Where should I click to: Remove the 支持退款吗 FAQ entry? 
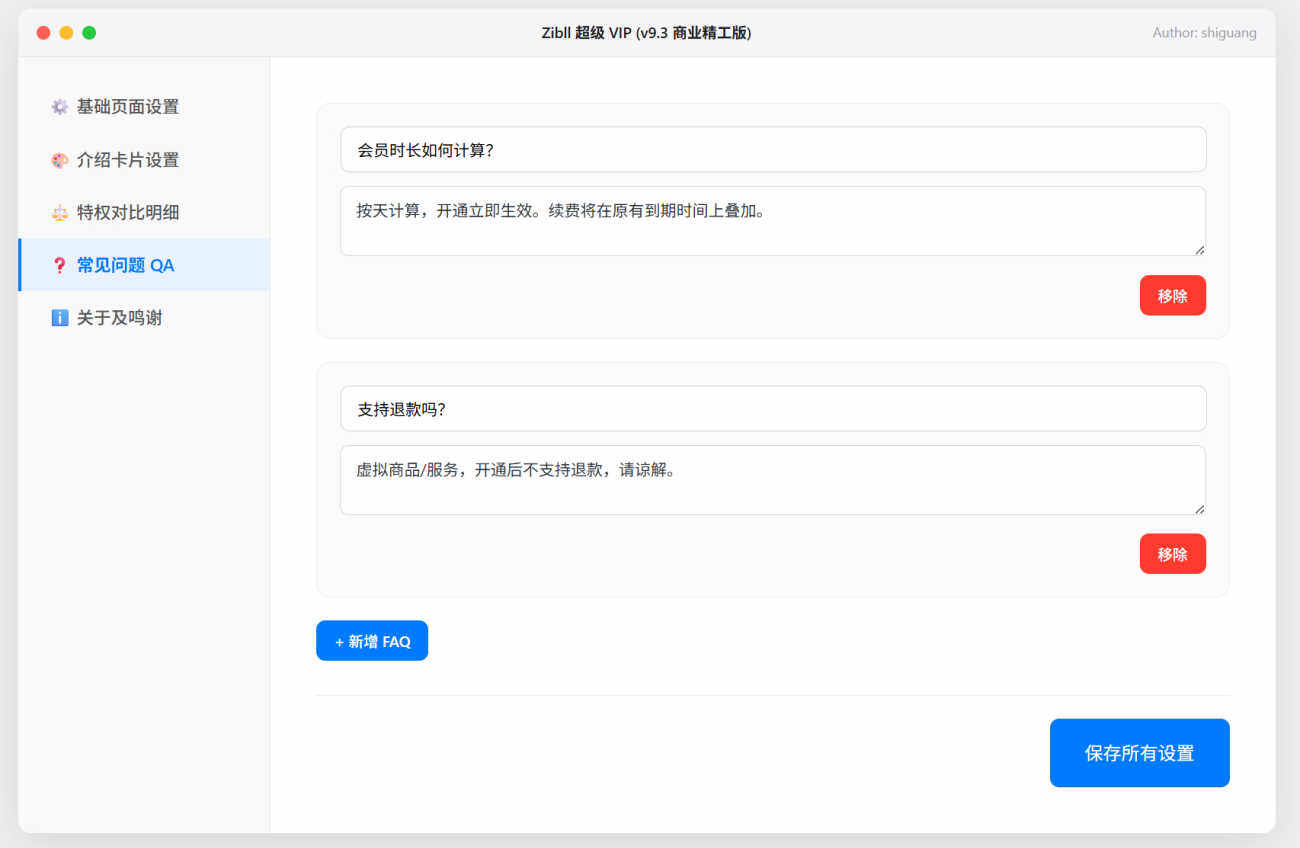click(1172, 554)
